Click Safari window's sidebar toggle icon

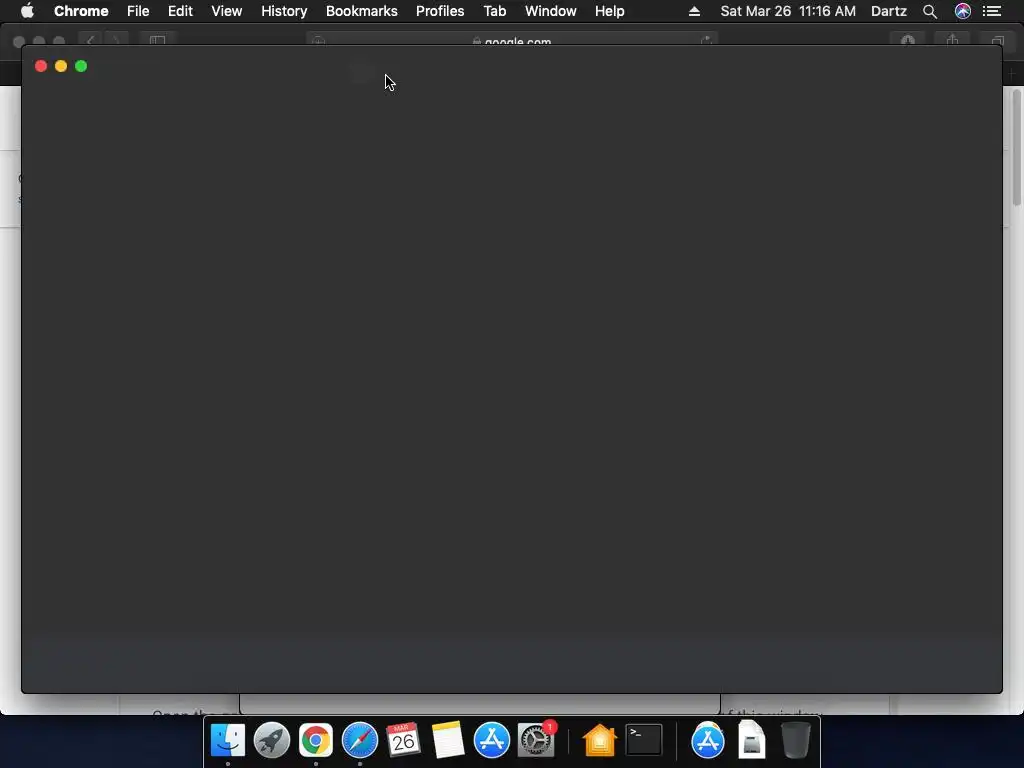tap(157, 40)
